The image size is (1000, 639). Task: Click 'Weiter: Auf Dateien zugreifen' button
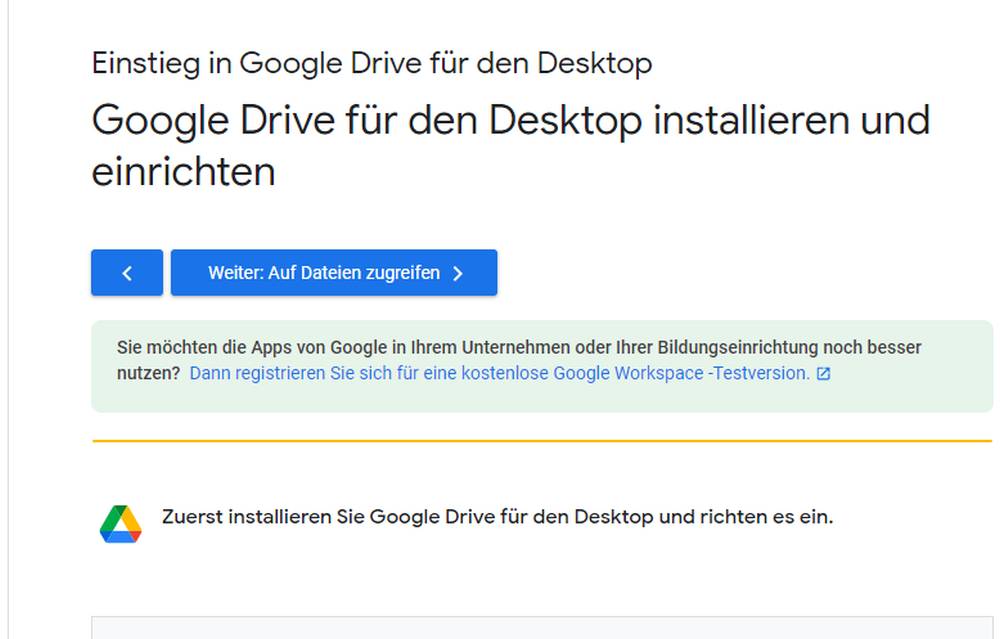[334, 273]
